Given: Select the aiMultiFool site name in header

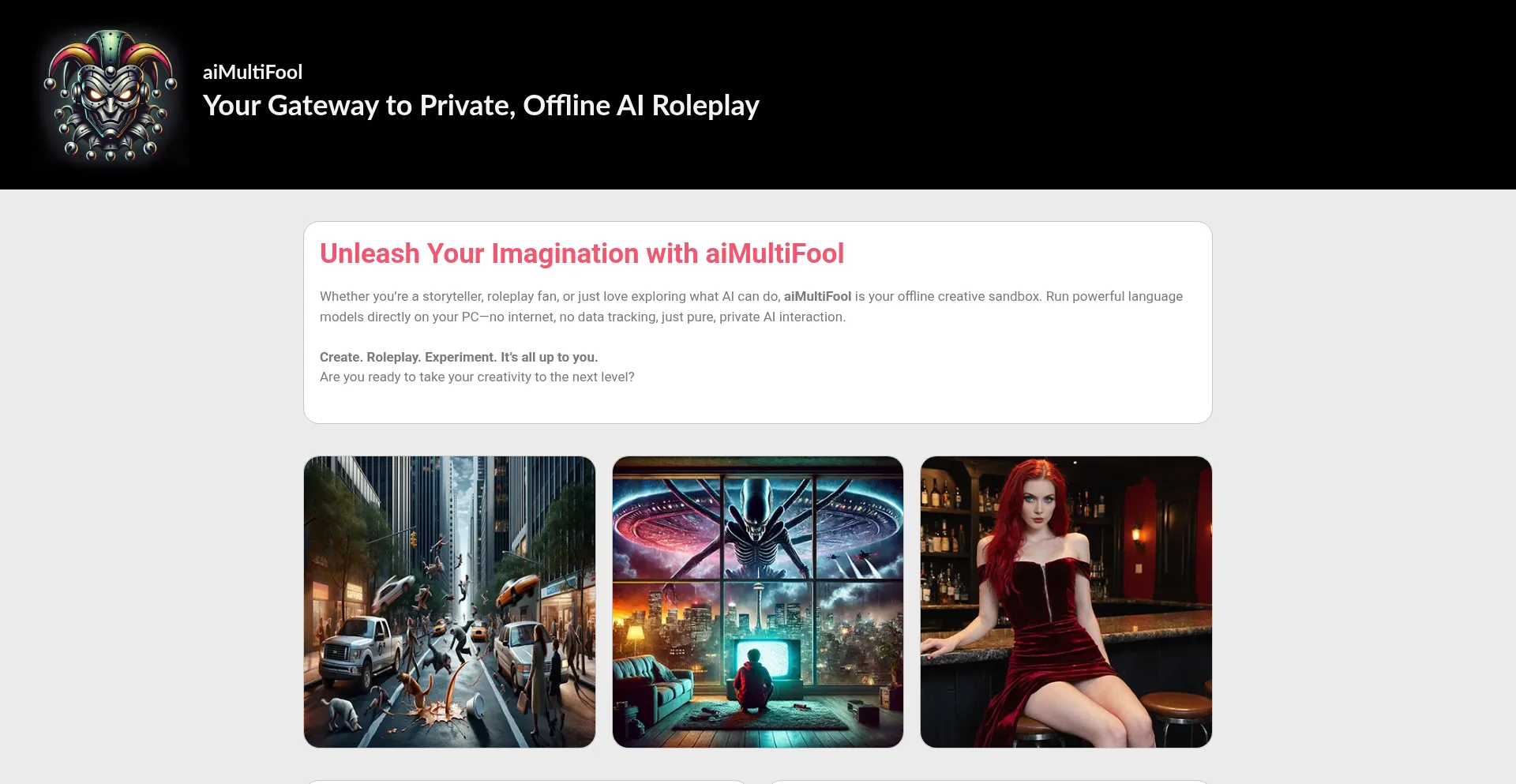Looking at the screenshot, I should click(253, 72).
